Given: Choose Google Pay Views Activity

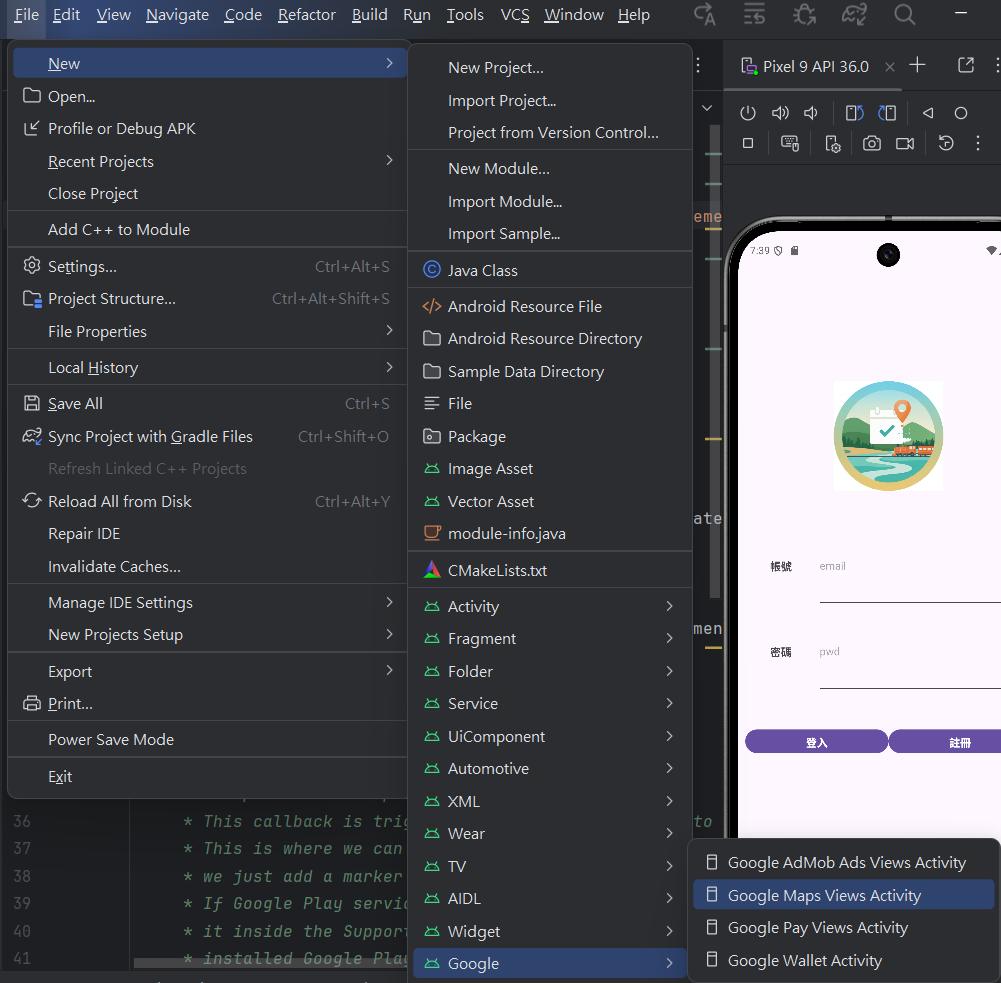Looking at the screenshot, I should pyautogui.click(x=843, y=927).
